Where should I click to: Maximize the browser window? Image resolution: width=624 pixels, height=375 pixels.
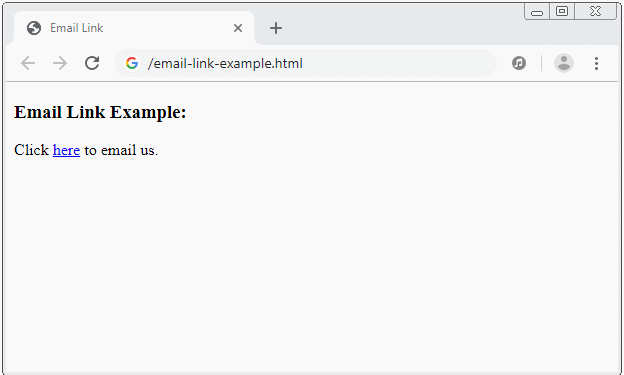point(562,11)
